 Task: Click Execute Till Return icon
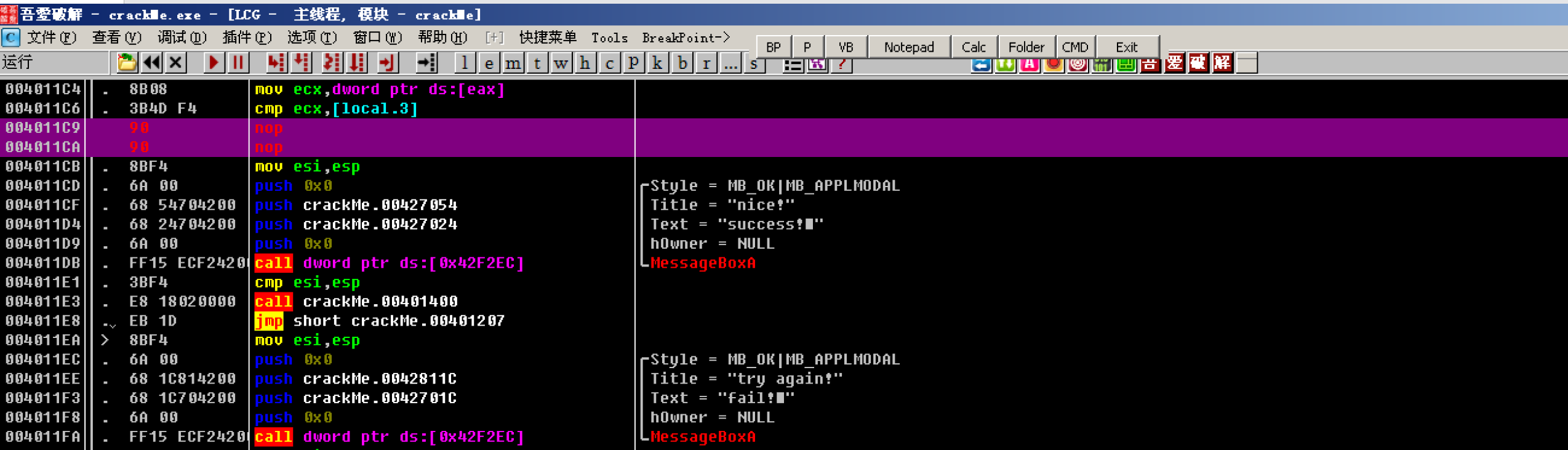[388, 62]
